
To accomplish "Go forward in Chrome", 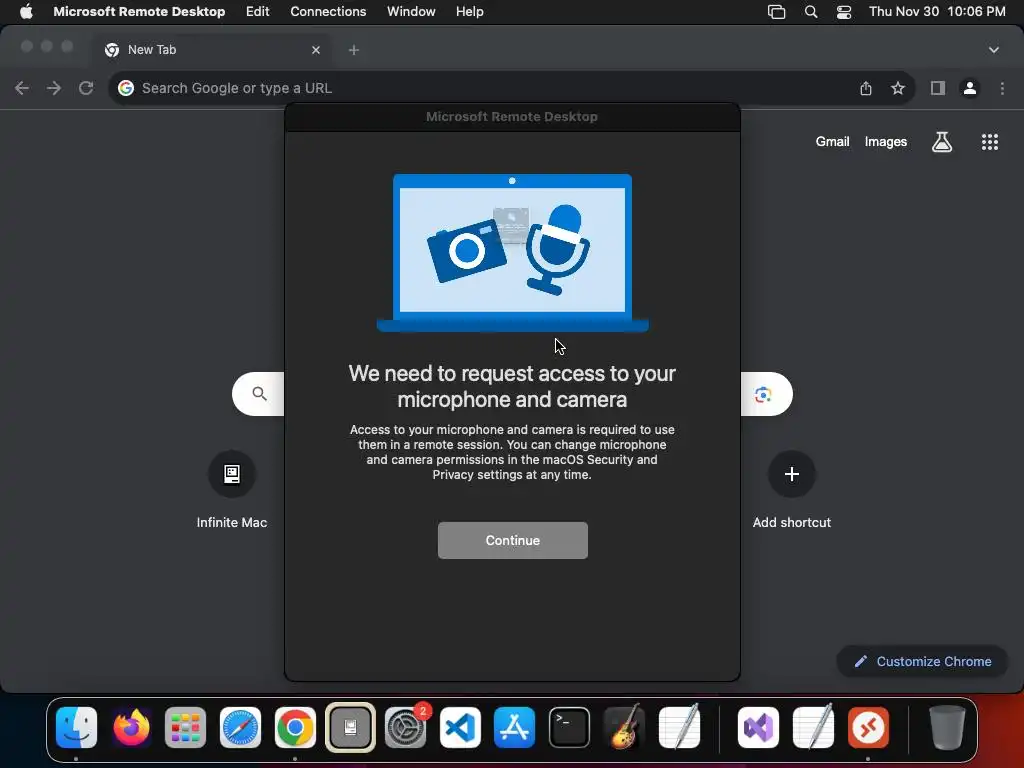I will 54,88.
